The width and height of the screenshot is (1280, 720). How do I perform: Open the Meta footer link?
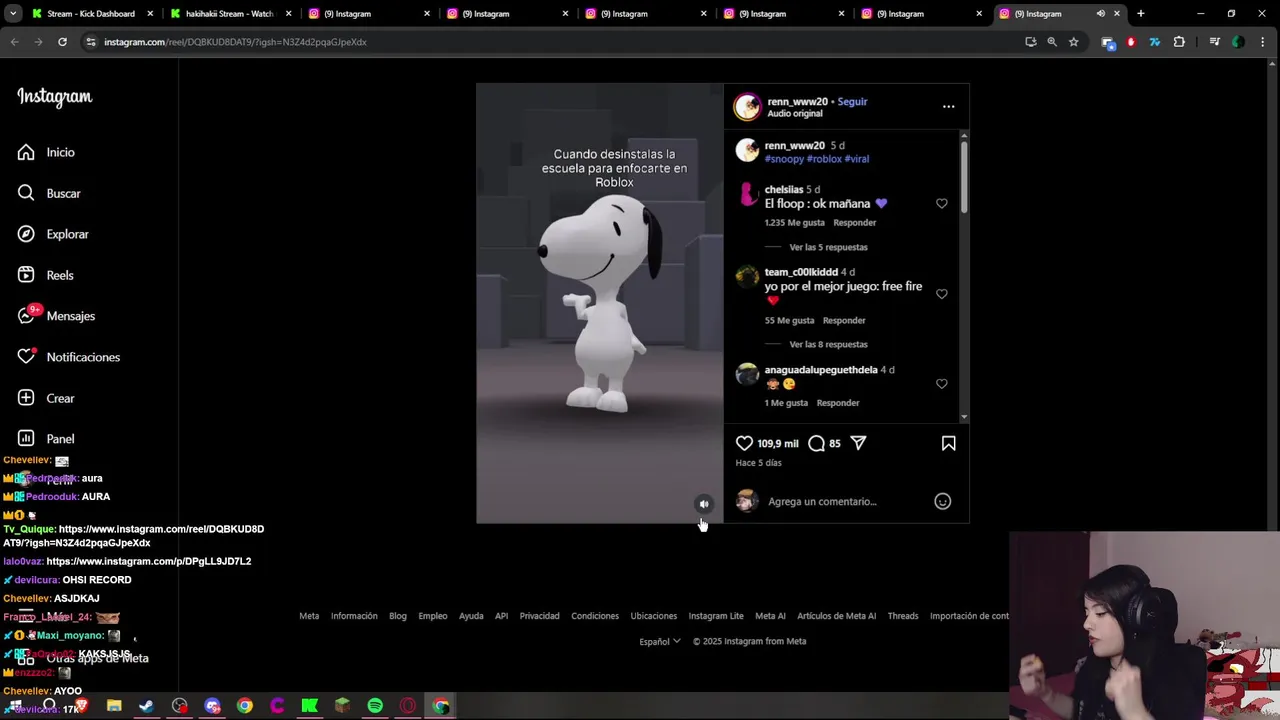(x=309, y=616)
